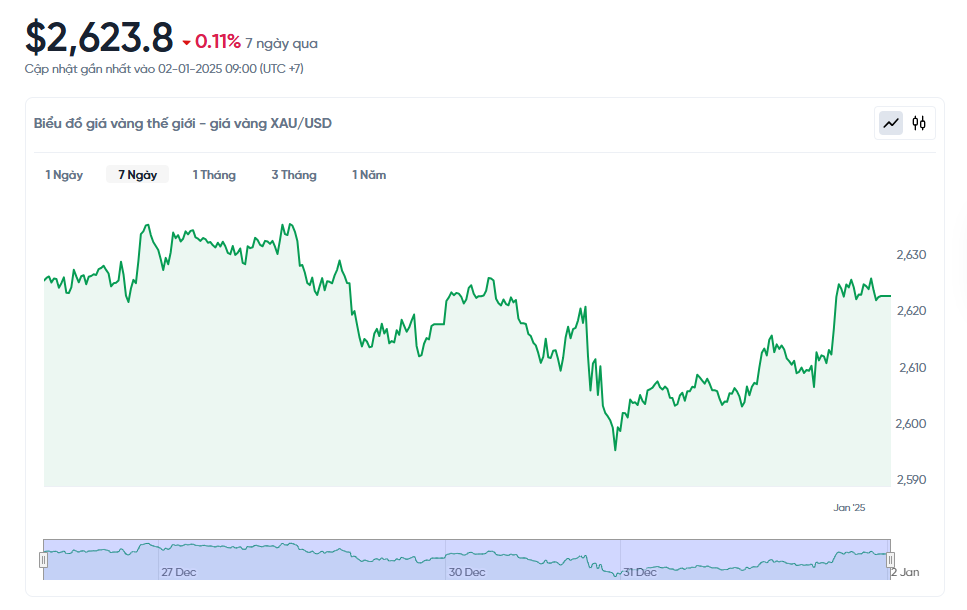Select the 7 Ngày time range

point(138,175)
